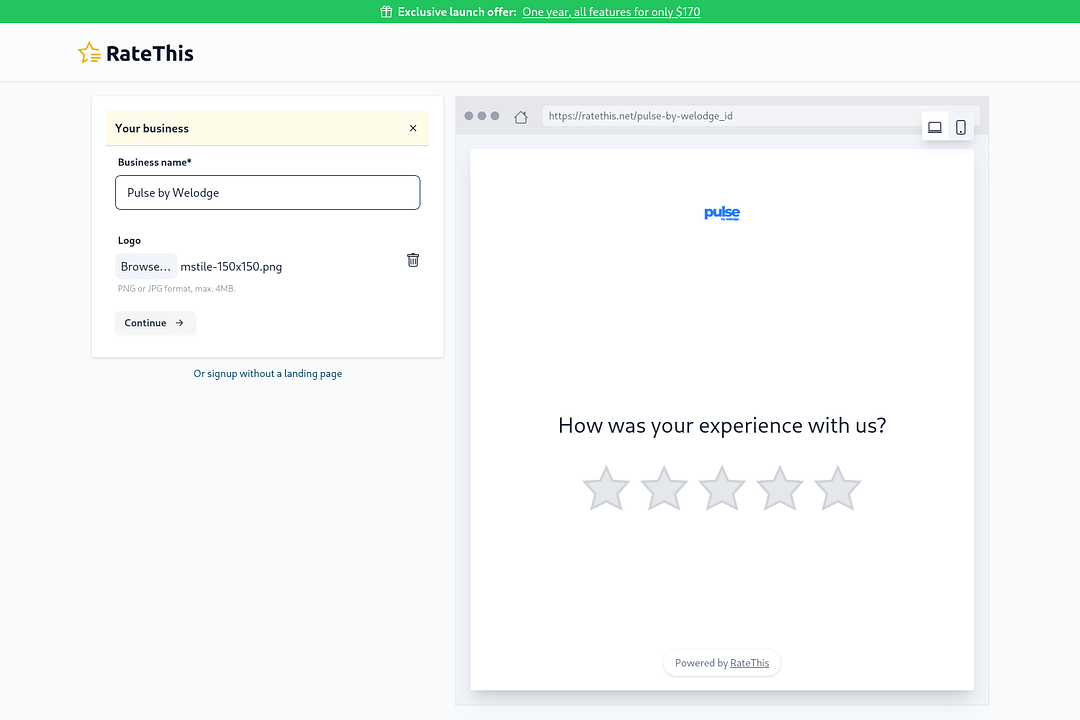Close the Your business panel
Image resolution: width=1080 pixels, height=720 pixels.
[413, 128]
